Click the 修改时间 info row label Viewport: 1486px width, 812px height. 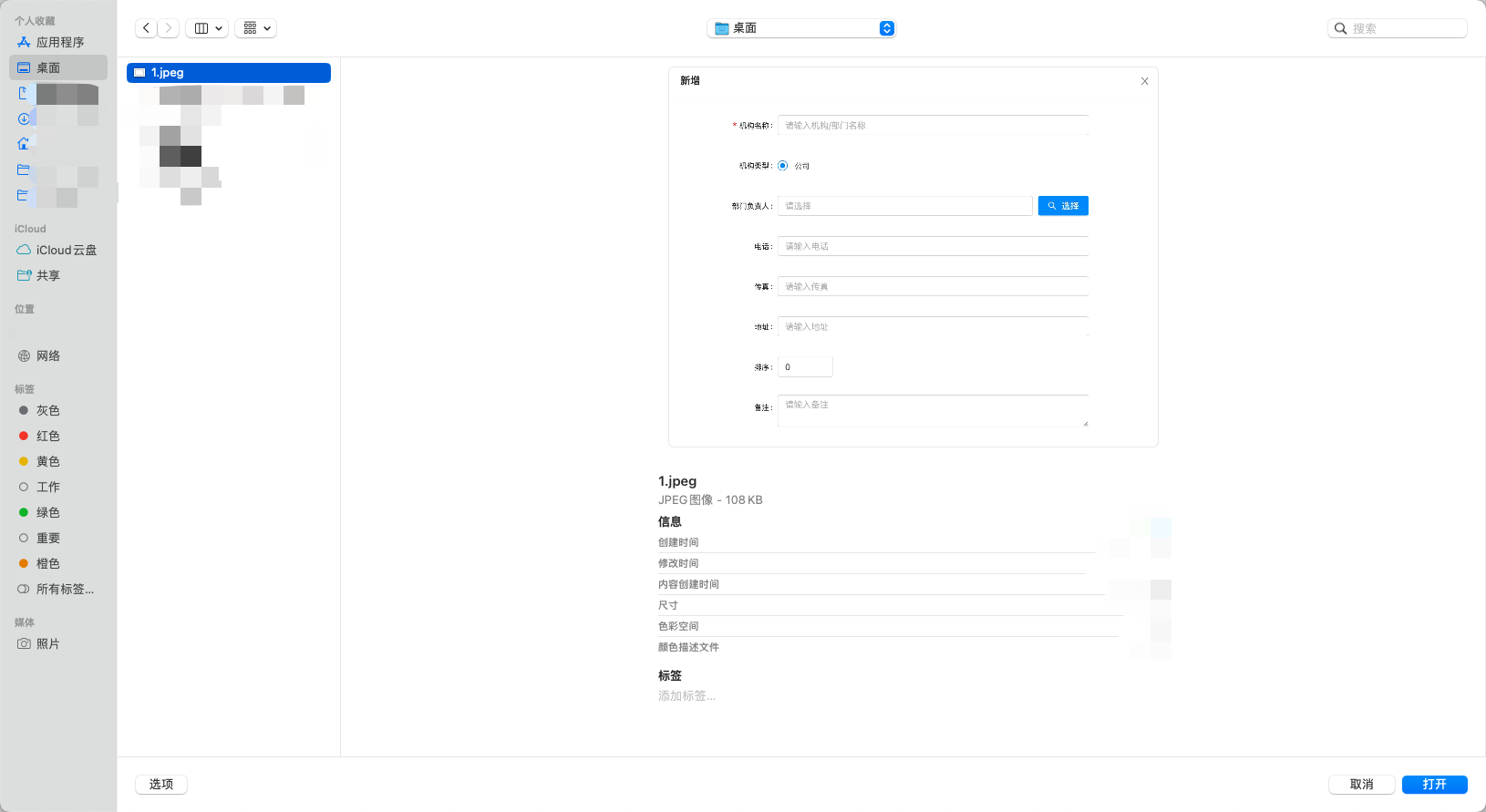[x=678, y=563]
